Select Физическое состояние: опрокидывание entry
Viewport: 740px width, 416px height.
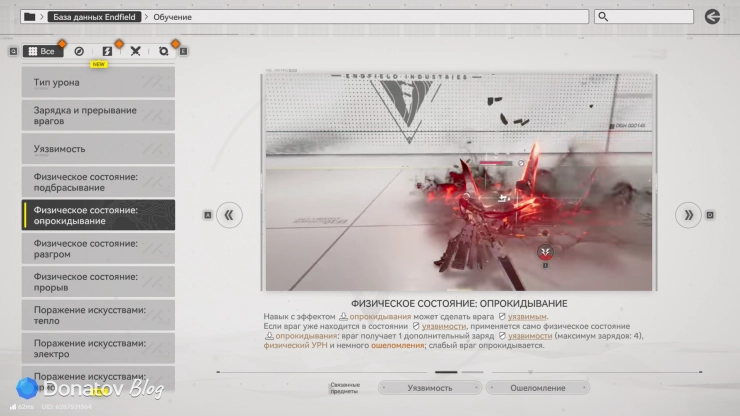[98, 215]
